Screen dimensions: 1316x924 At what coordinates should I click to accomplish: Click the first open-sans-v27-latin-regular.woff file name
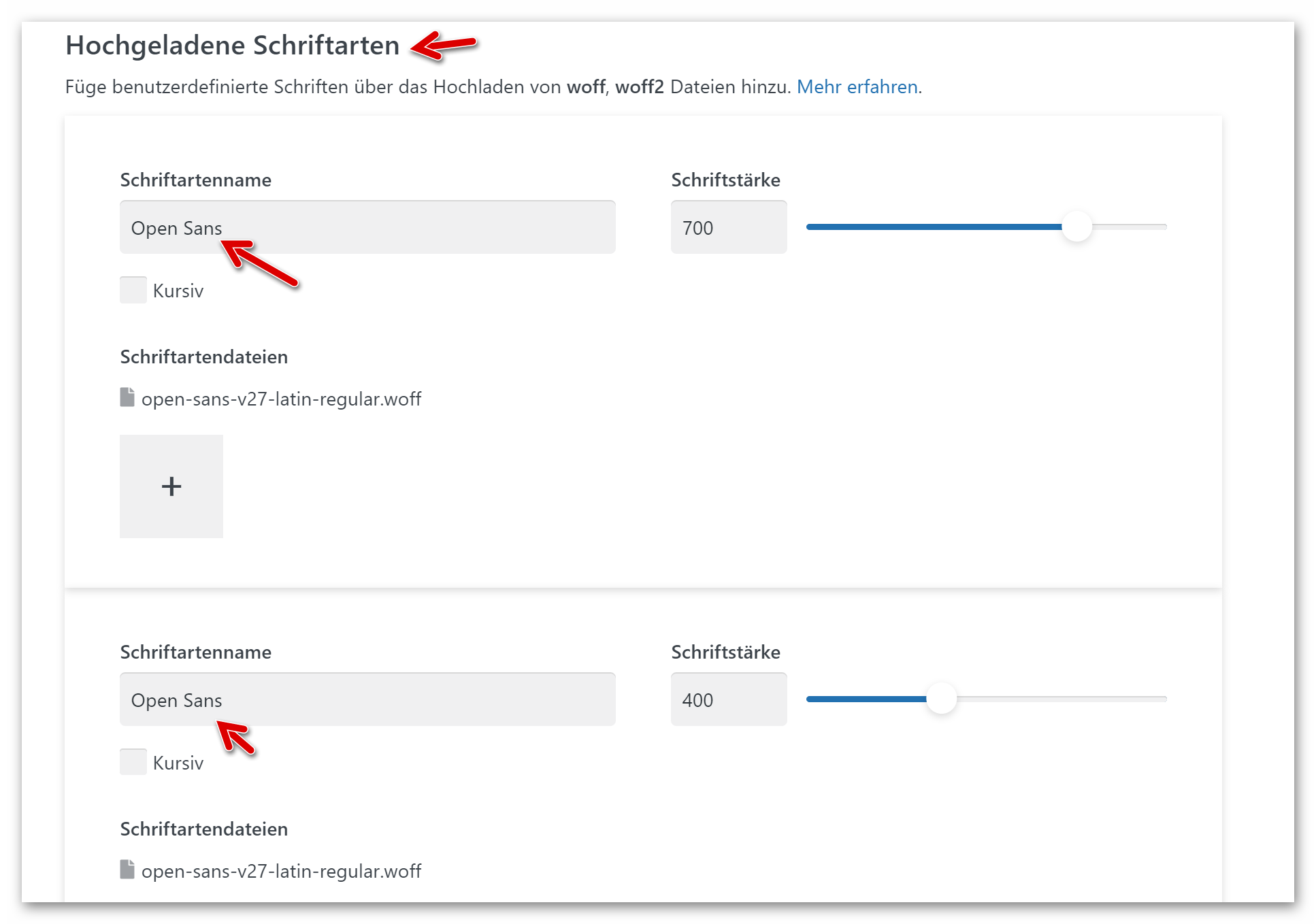281,399
